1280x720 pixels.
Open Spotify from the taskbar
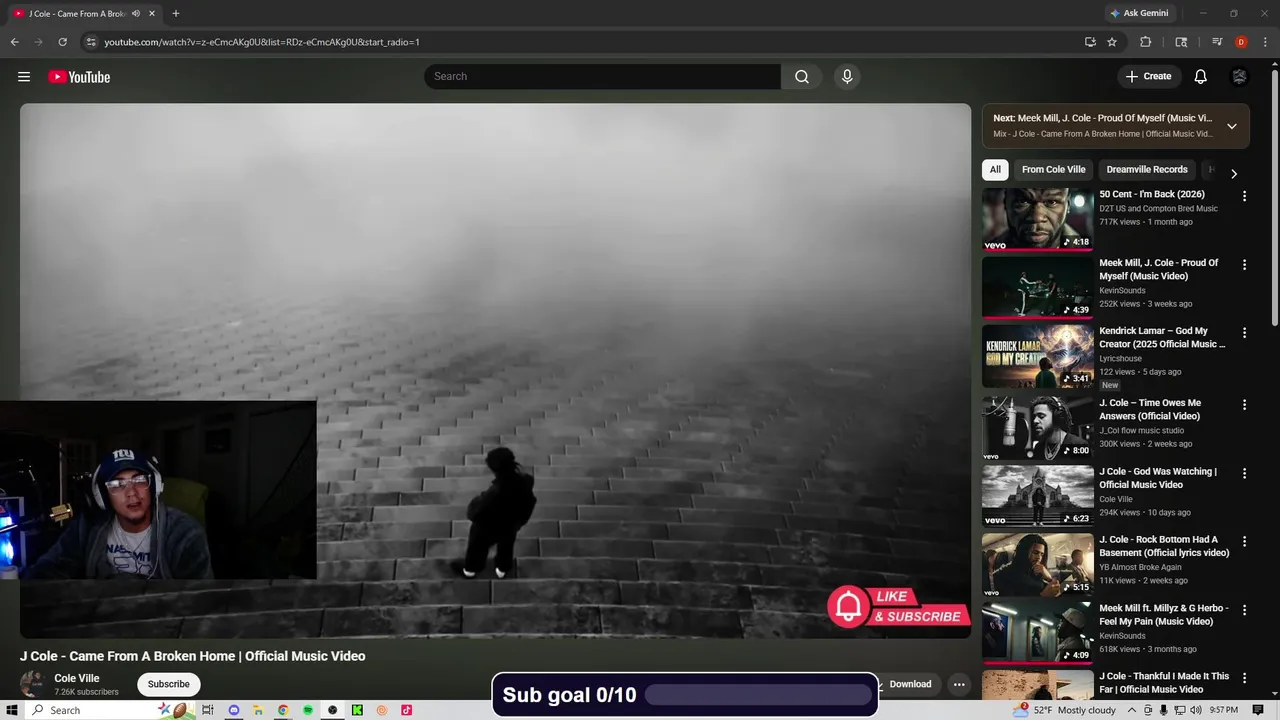point(308,710)
